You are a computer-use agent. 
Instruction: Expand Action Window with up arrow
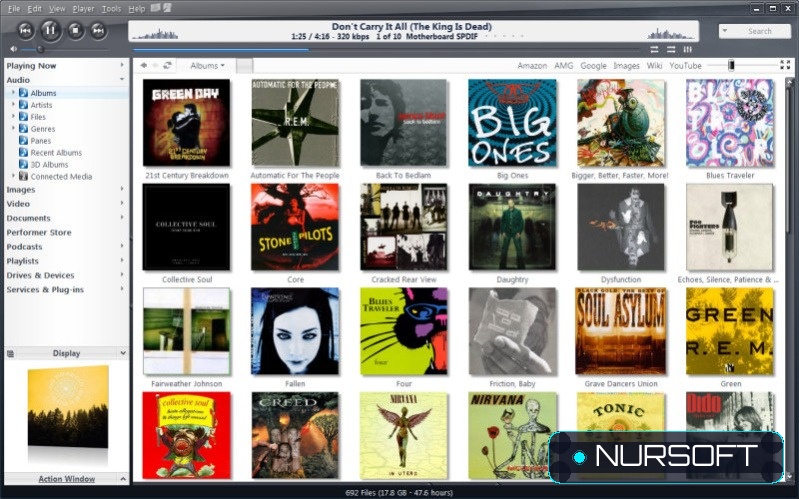(123, 479)
